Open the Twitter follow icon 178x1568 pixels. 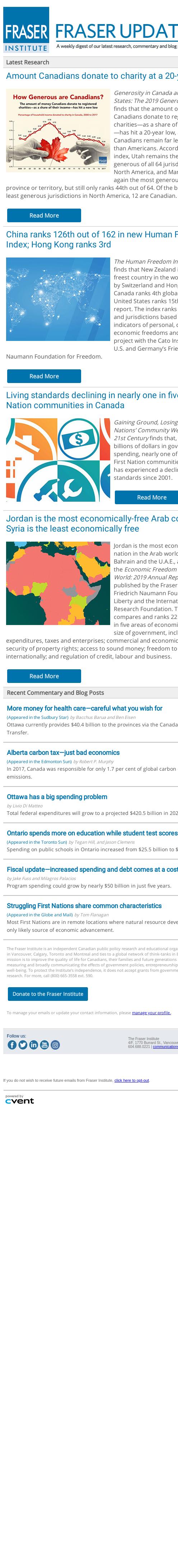pos(23,1044)
